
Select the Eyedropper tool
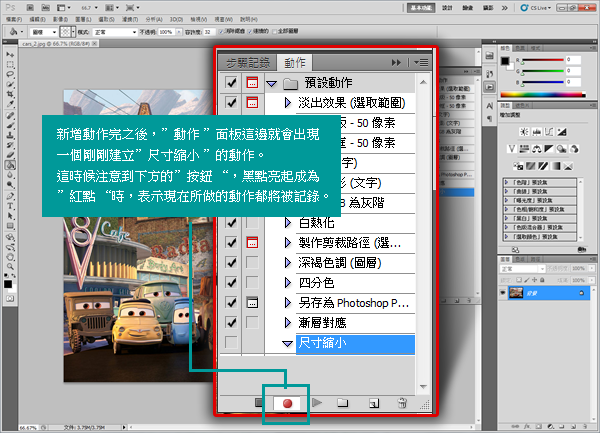pyautogui.click(x=10, y=104)
